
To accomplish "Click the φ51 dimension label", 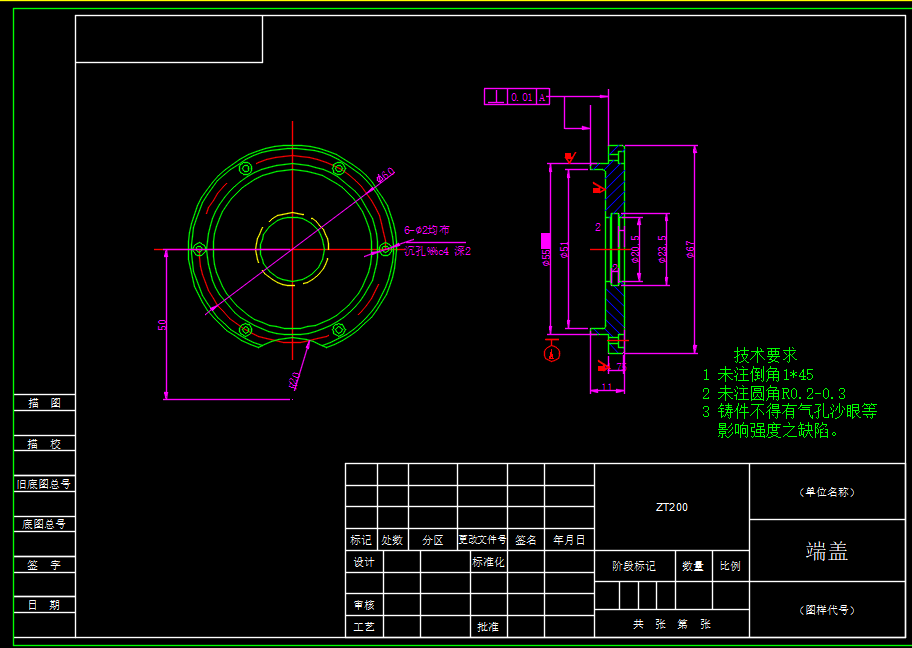I will pos(565,250).
